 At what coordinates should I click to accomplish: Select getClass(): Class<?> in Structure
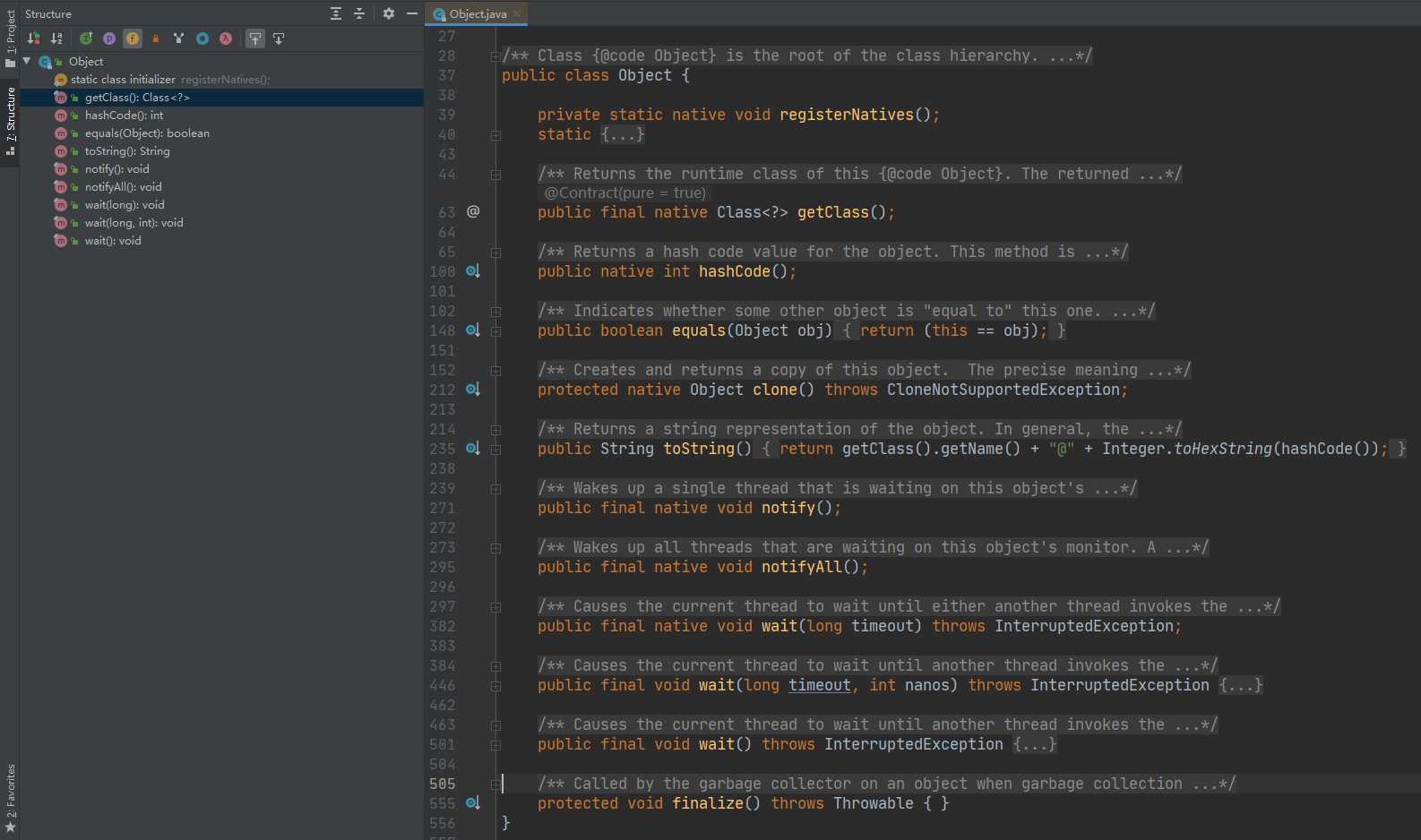click(x=221, y=98)
